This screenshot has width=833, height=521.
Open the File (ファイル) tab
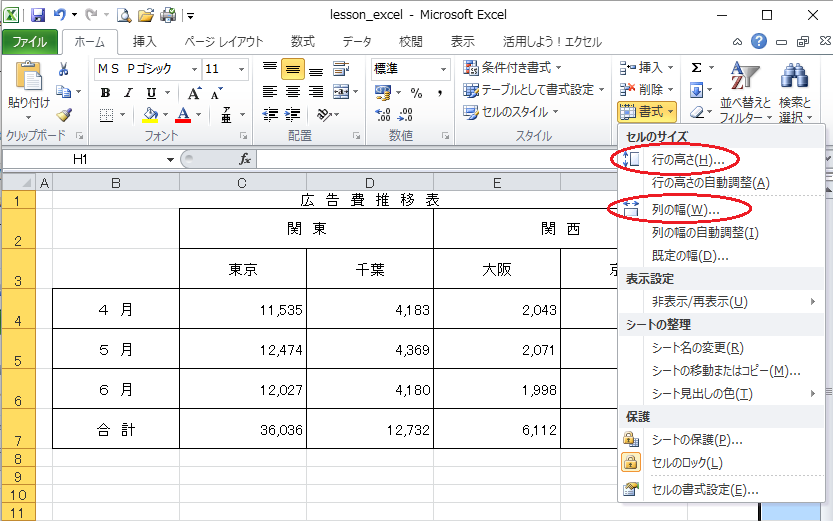click(x=30, y=41)
